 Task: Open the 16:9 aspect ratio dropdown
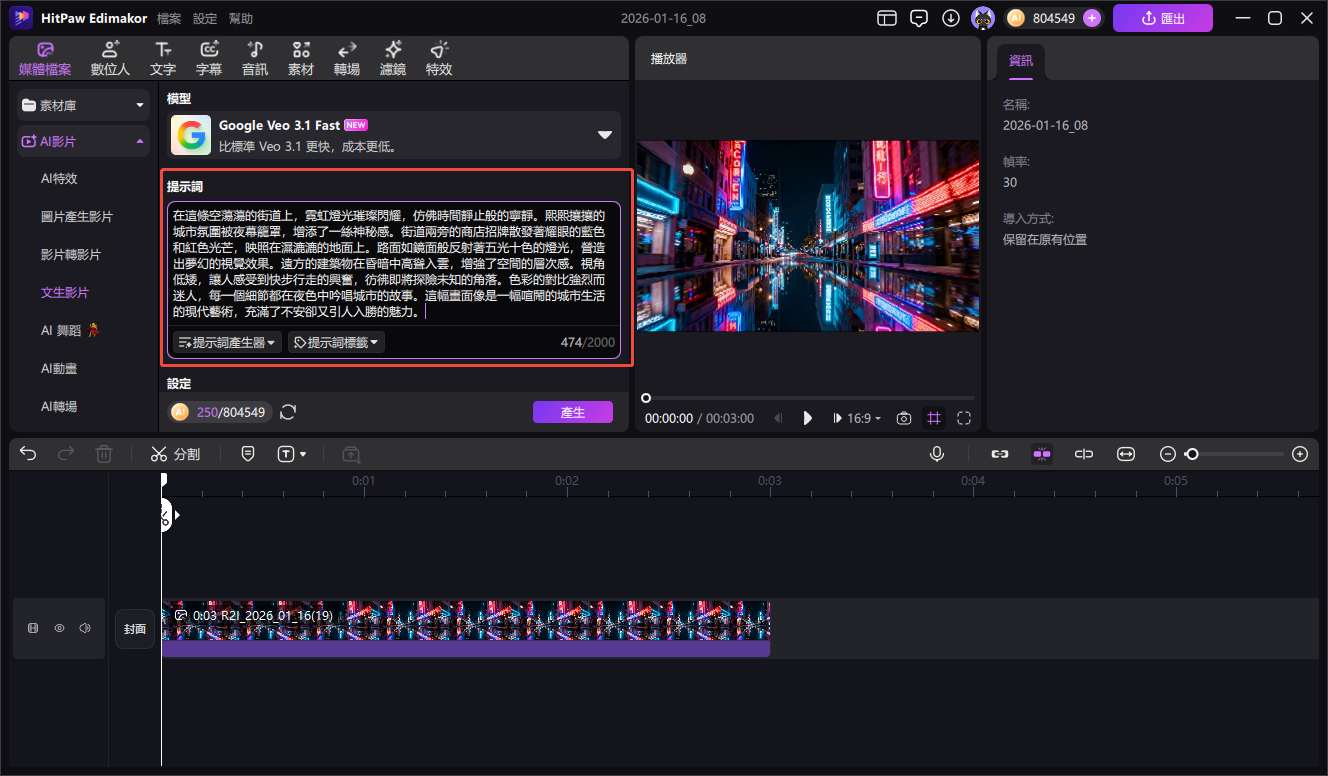858,418
